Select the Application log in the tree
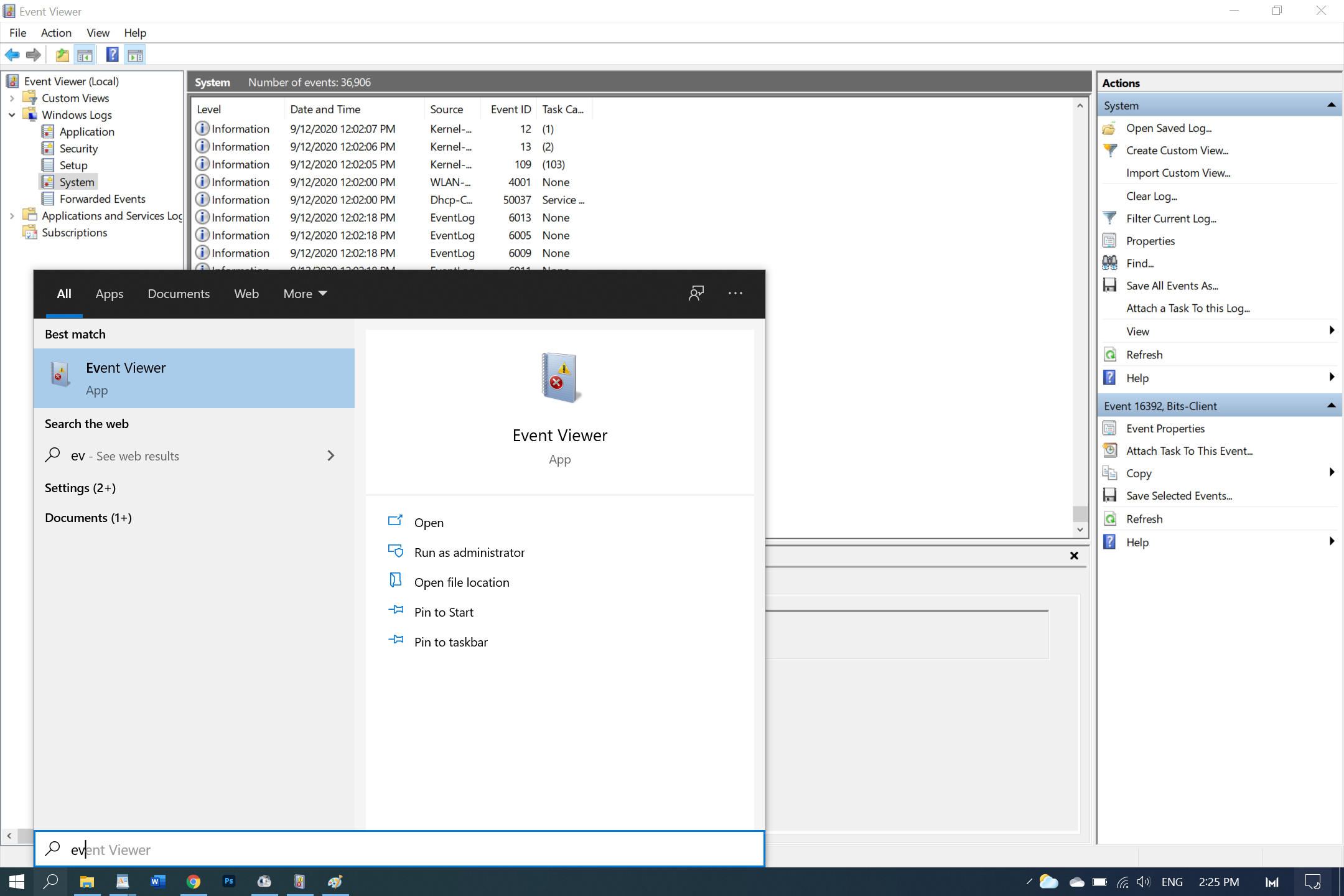 coord(86,132)
